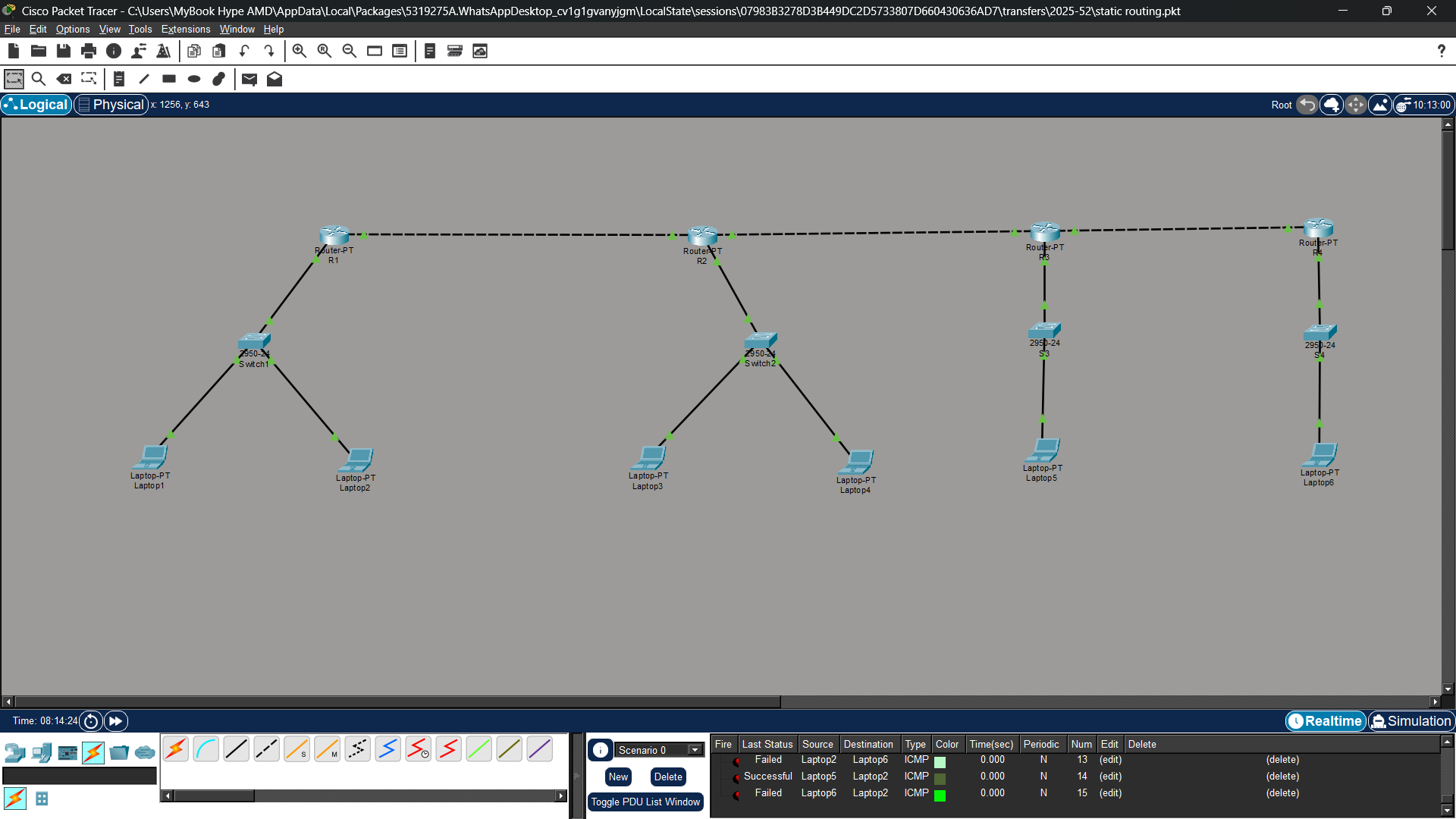1456x819 pixels.
Task: Choose the automatic connection lightning cable
Action: [x=176, y=749]
